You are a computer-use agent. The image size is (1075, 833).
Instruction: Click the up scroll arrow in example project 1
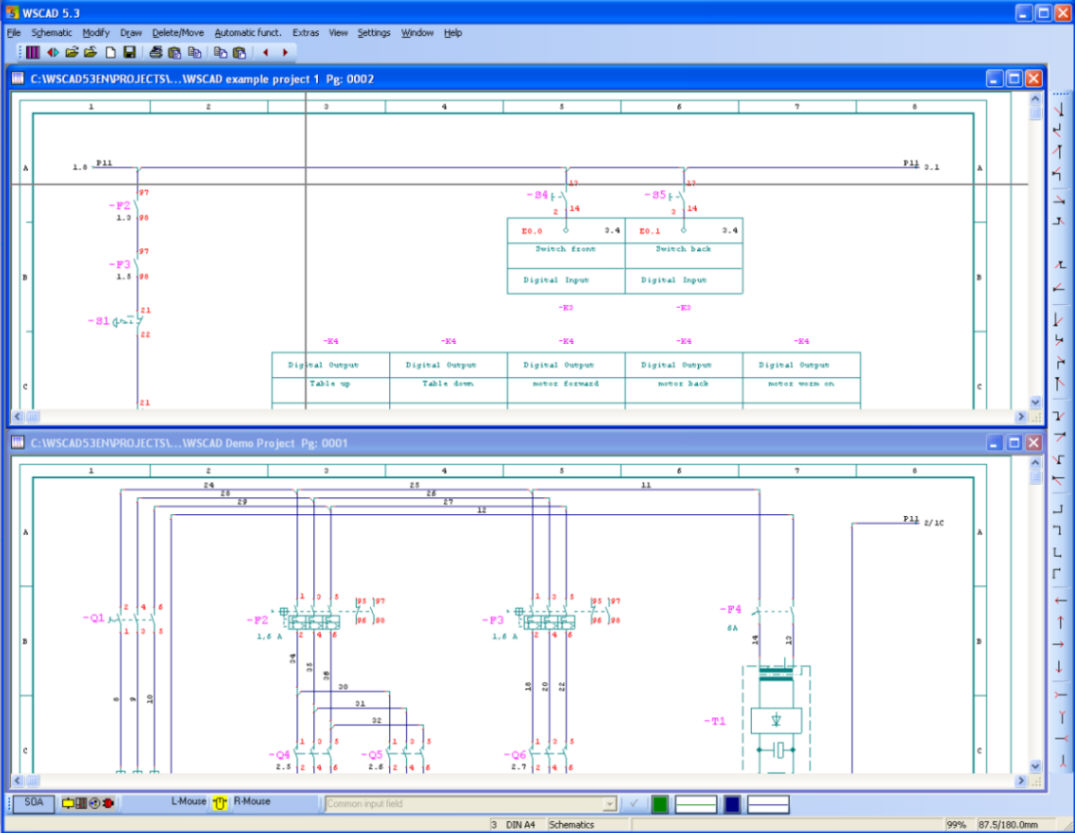click(1035, 99)
